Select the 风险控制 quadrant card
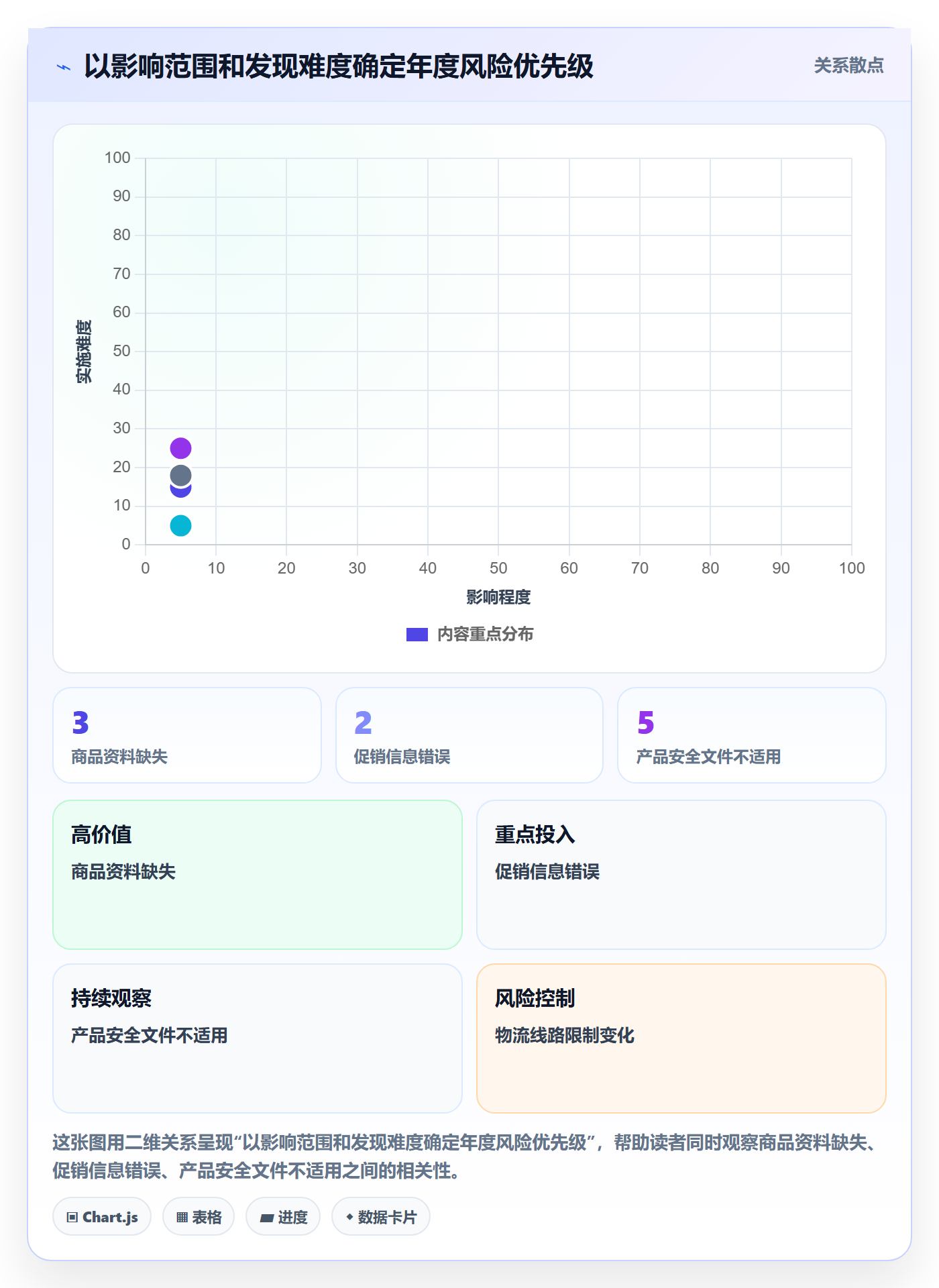The image size is (939, 1288). coord(681,1038)
